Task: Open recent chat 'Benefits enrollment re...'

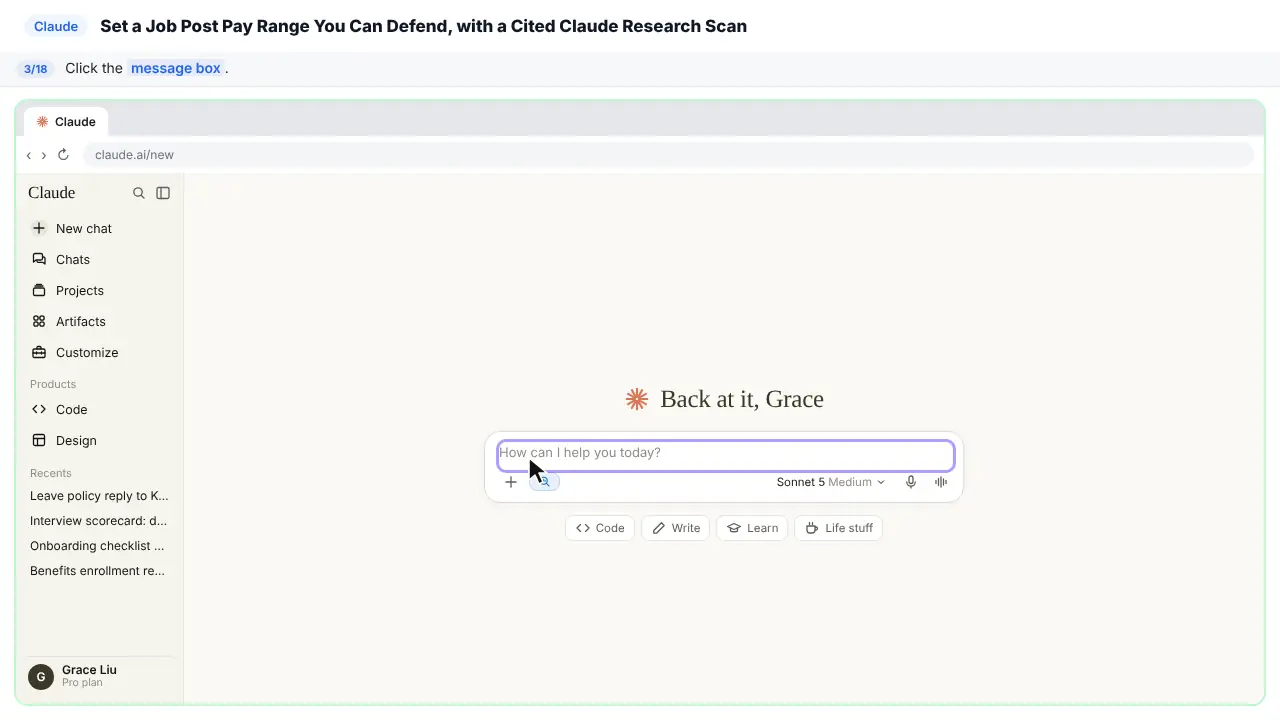Action: click(100, 571)
